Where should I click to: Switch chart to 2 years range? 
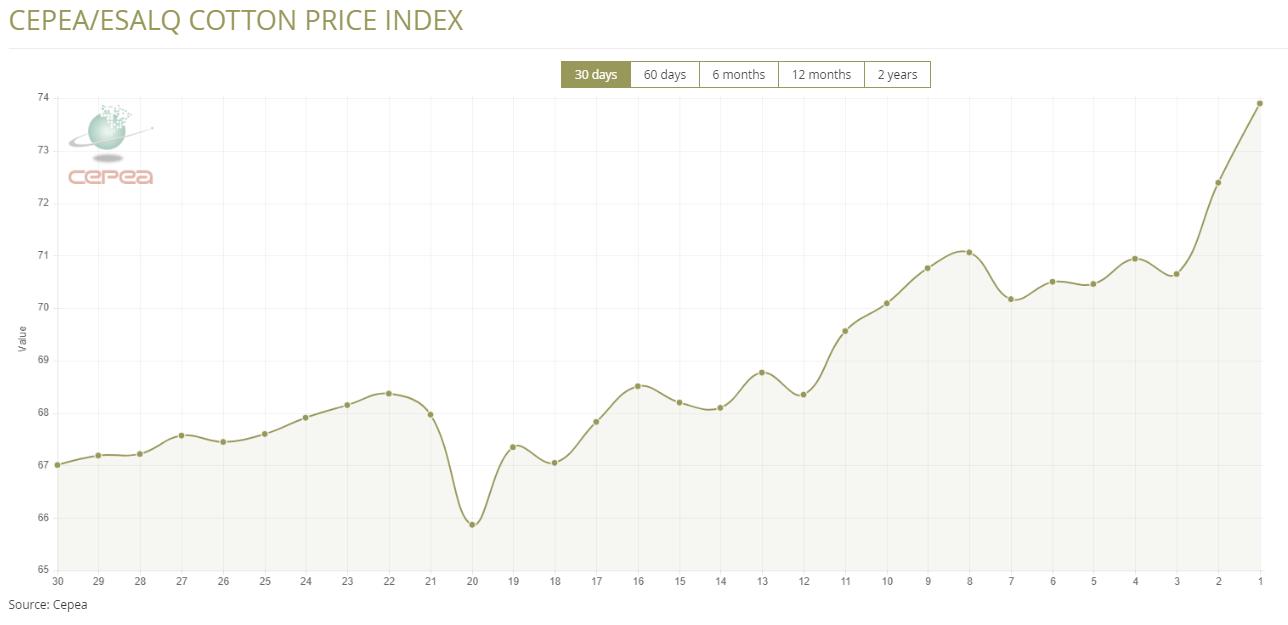tap(897, 75)
